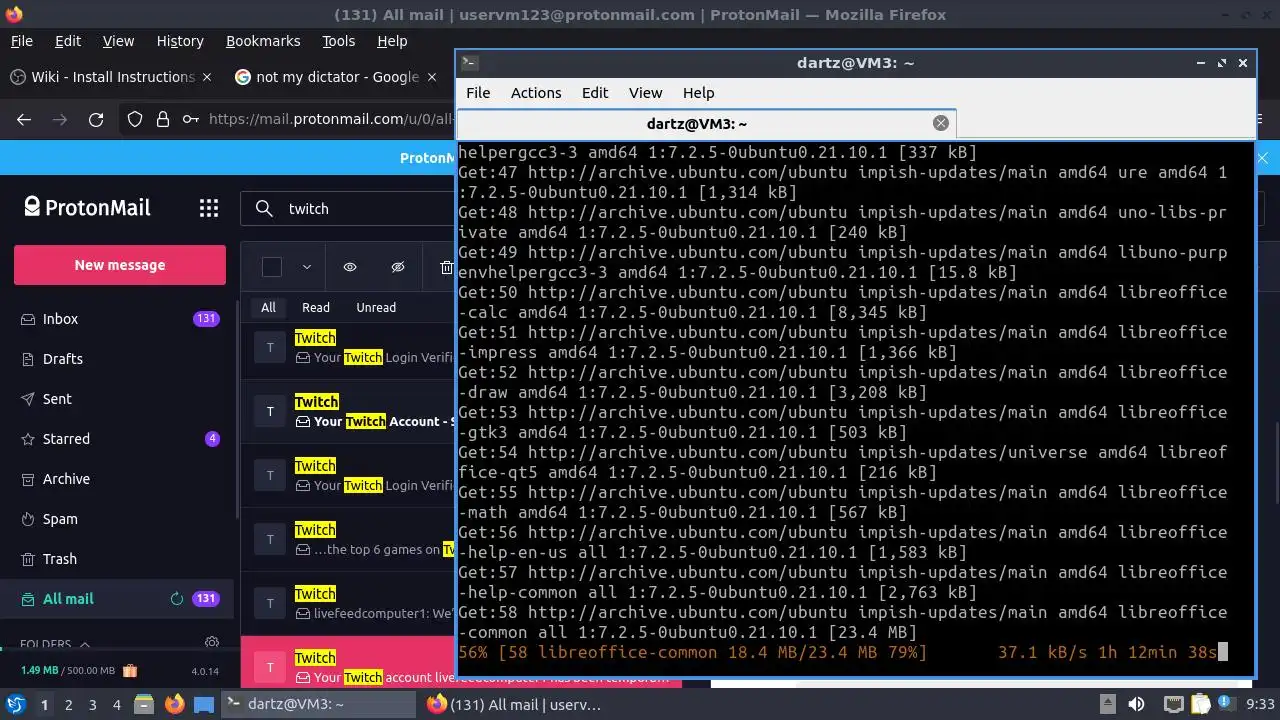Image resolution: width=1280 pixels, height=720 pixels.
Task: Click the gift box upgrade icon
Action: [x=130, y=671]
